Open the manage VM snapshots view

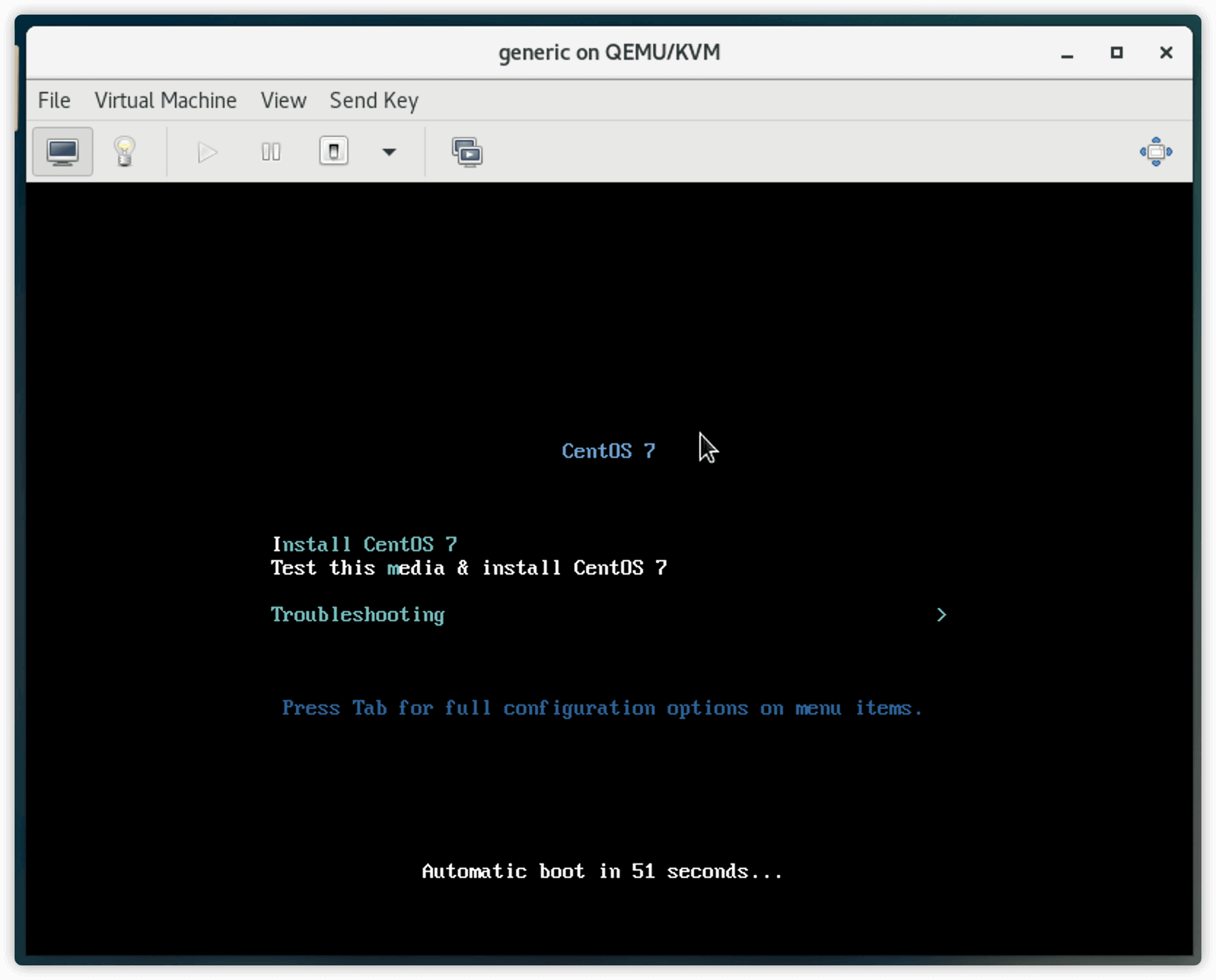pos(467,152)
